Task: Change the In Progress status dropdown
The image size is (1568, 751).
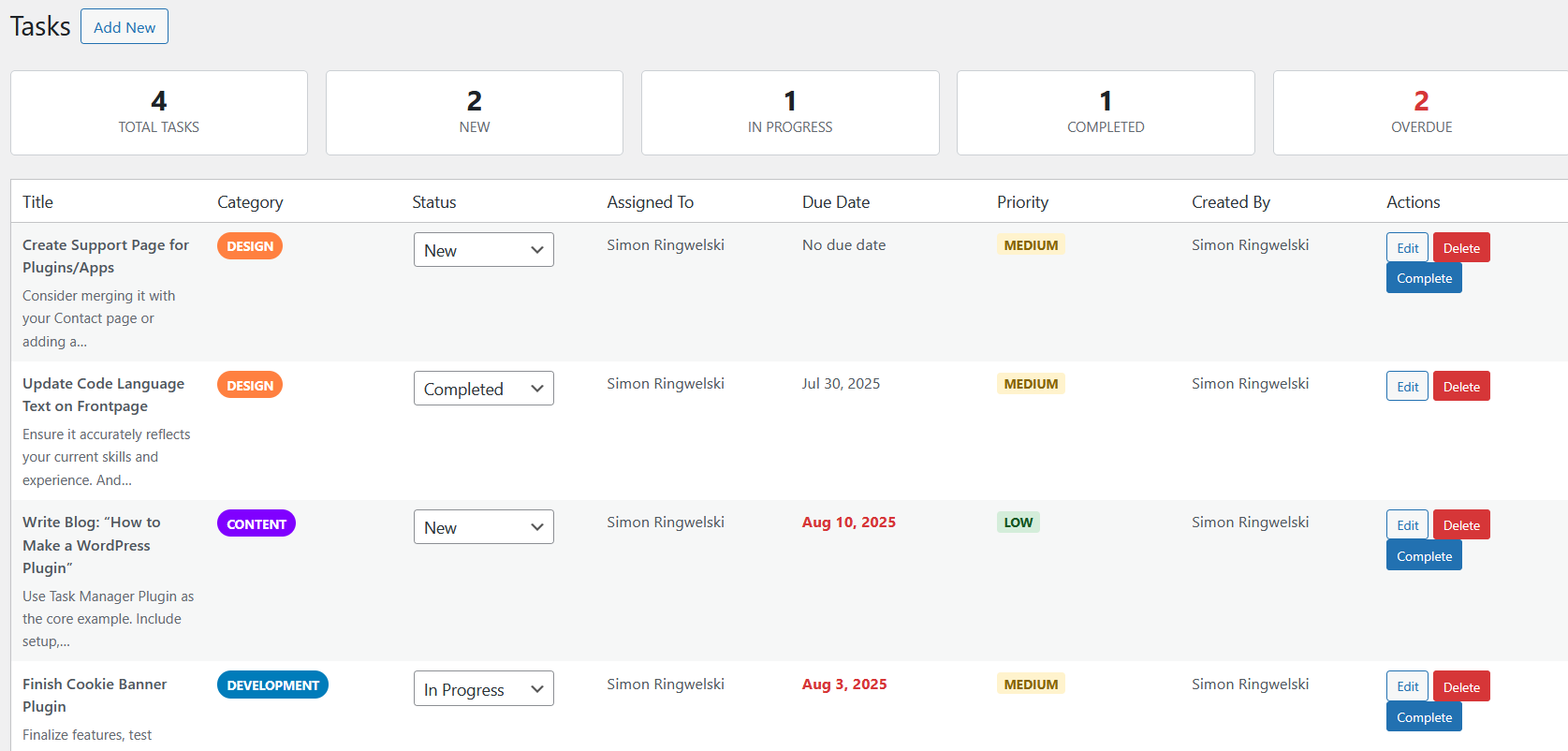Action: pyautogui.click(x=483, y=689)
